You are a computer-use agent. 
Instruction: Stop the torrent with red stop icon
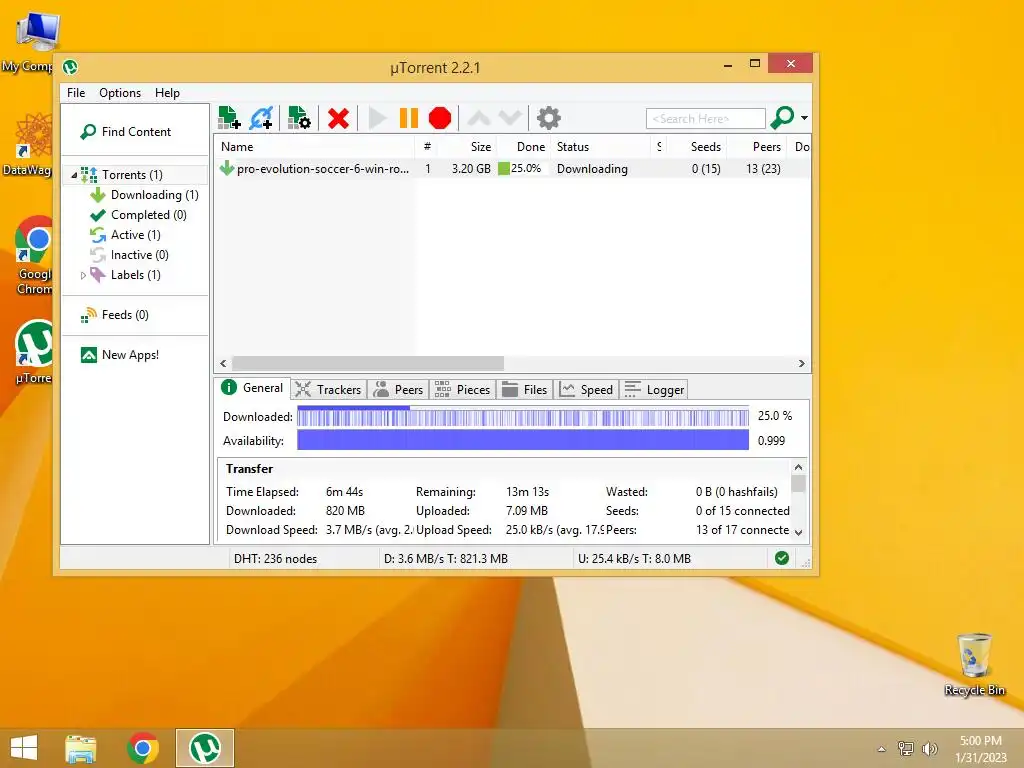coord(440,118)
